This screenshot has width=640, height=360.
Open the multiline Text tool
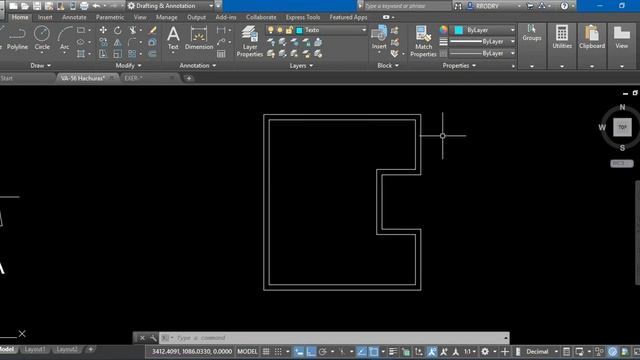coord(173,38)
